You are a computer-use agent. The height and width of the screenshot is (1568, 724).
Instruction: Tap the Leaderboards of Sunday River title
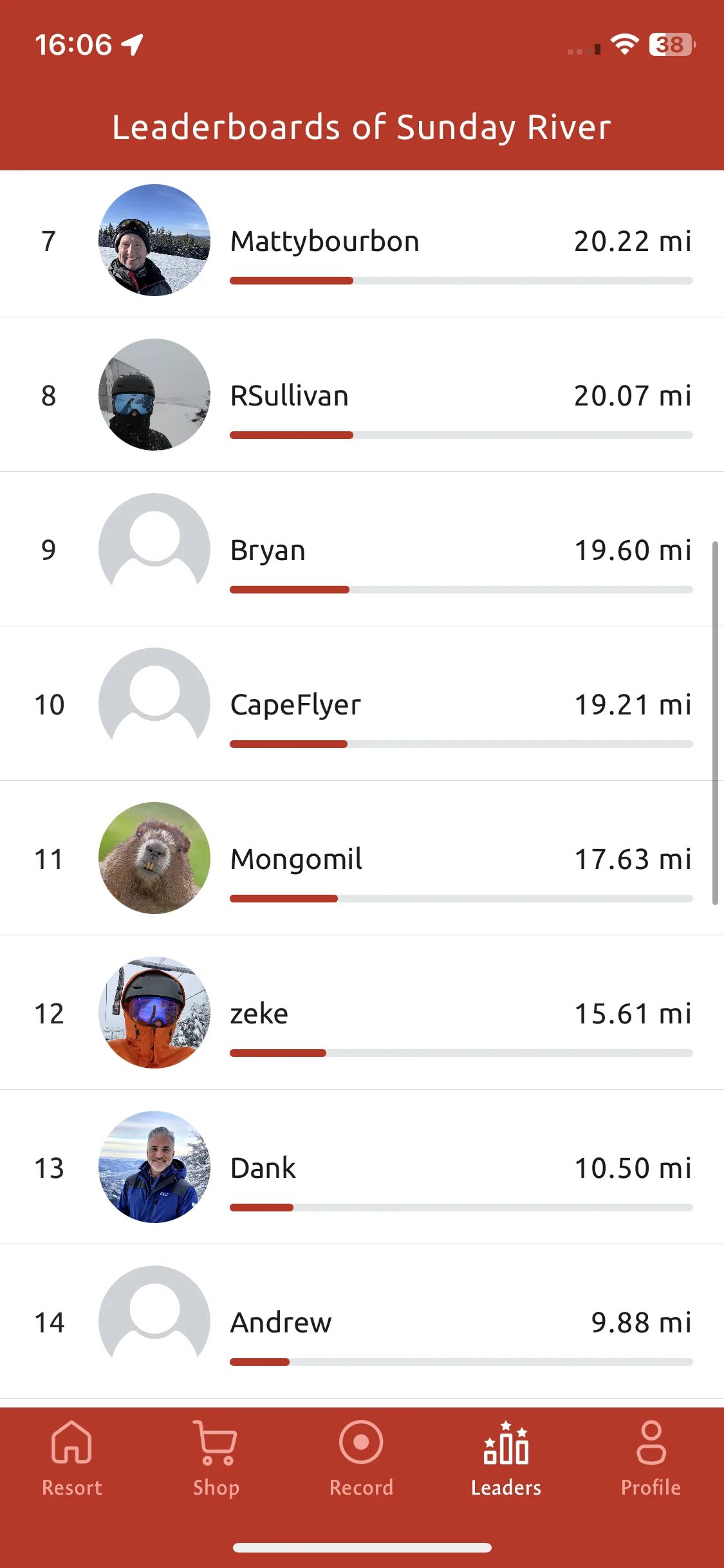coord(362,127)
